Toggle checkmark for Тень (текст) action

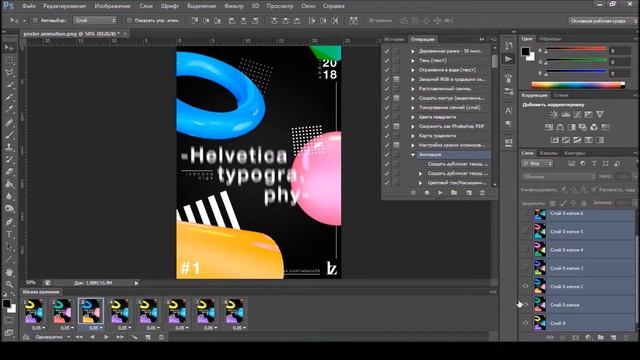pos(387,60)
